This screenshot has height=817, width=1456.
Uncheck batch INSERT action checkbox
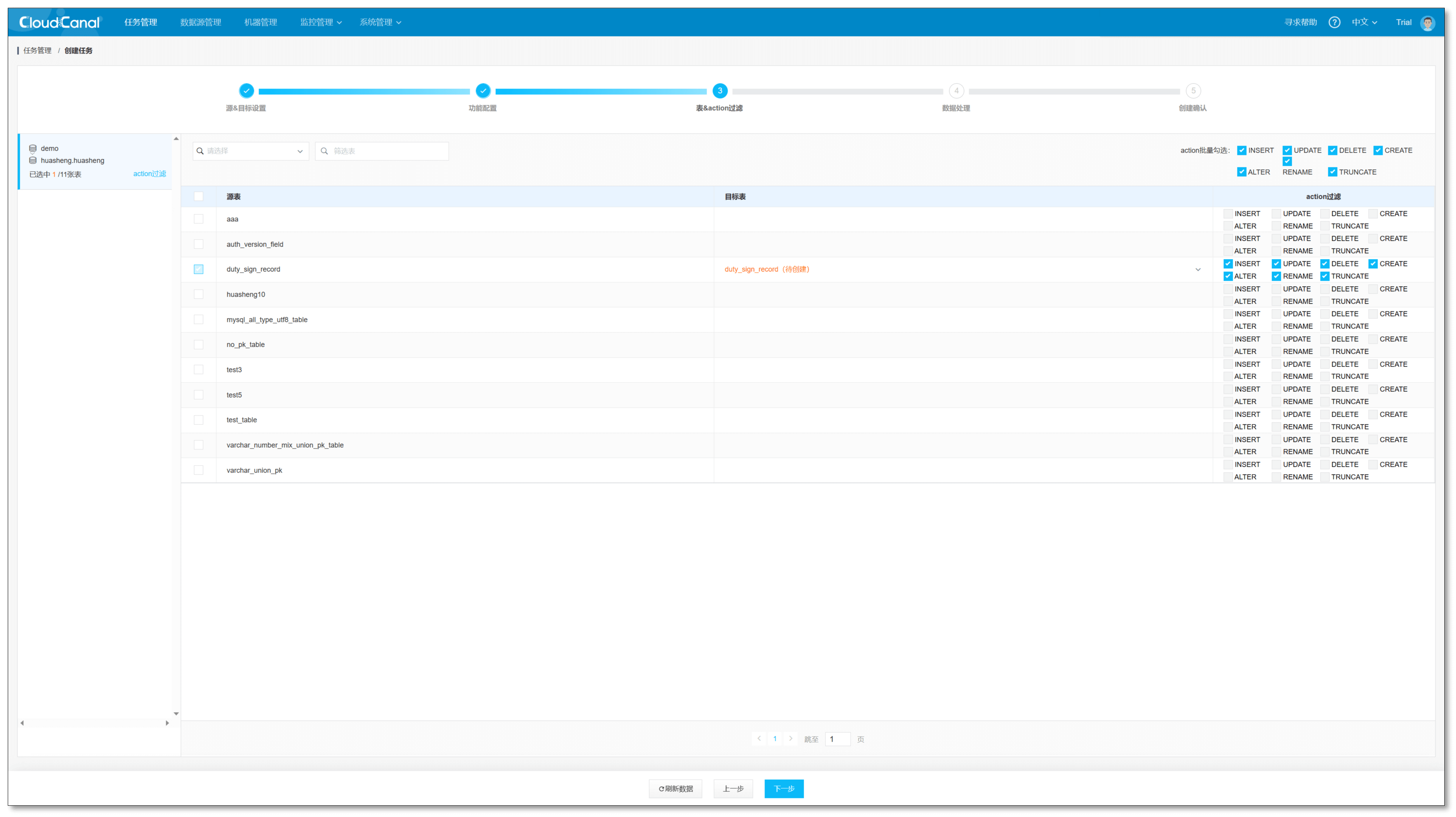click(1241, 150)
